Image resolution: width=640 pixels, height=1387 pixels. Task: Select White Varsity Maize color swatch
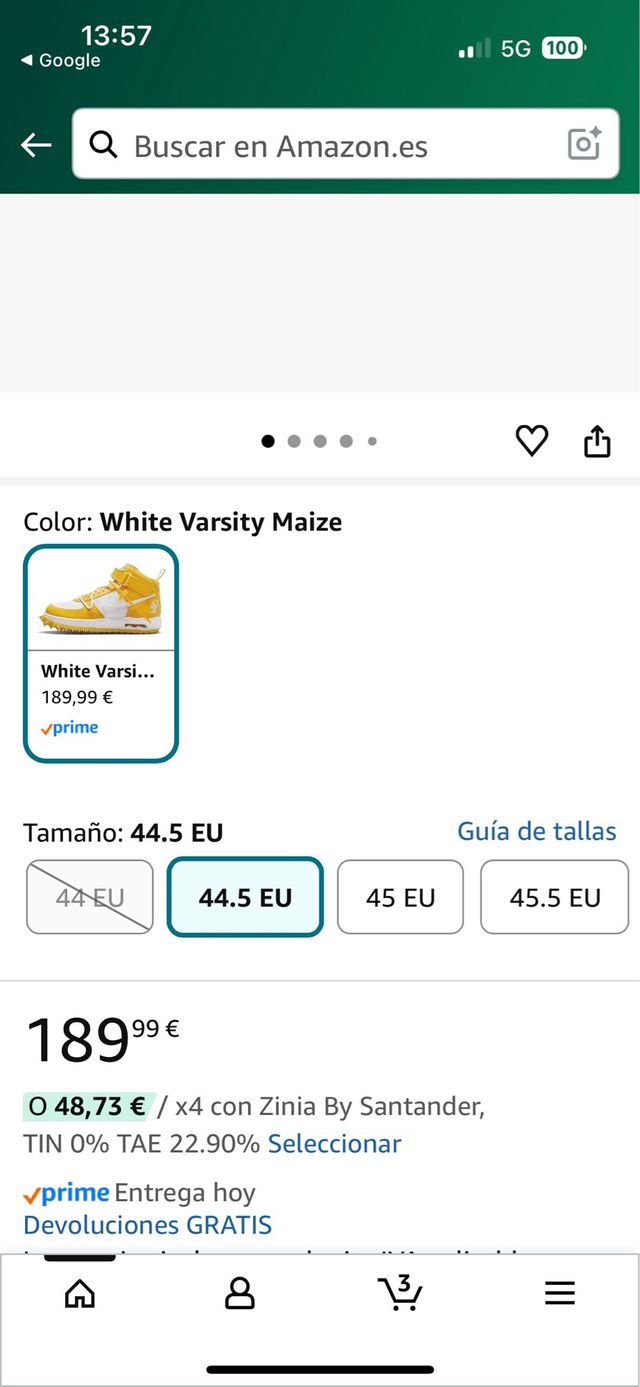point(101,653)
